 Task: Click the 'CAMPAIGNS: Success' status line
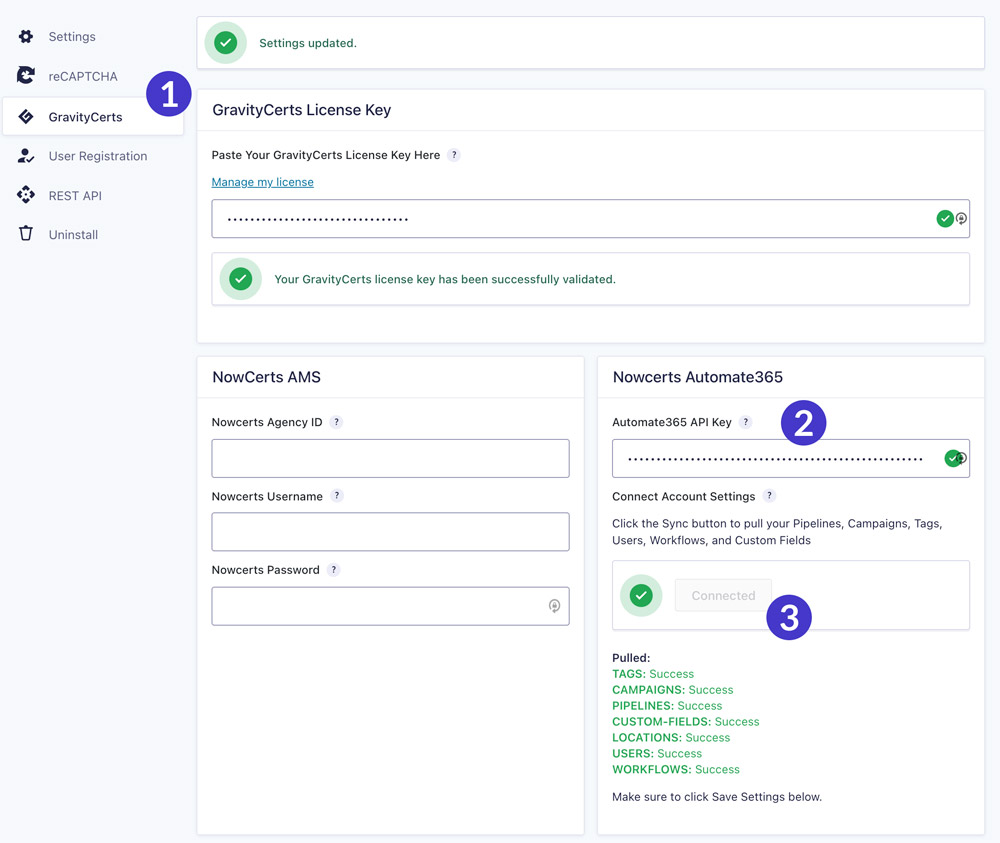tap(673, 689)
